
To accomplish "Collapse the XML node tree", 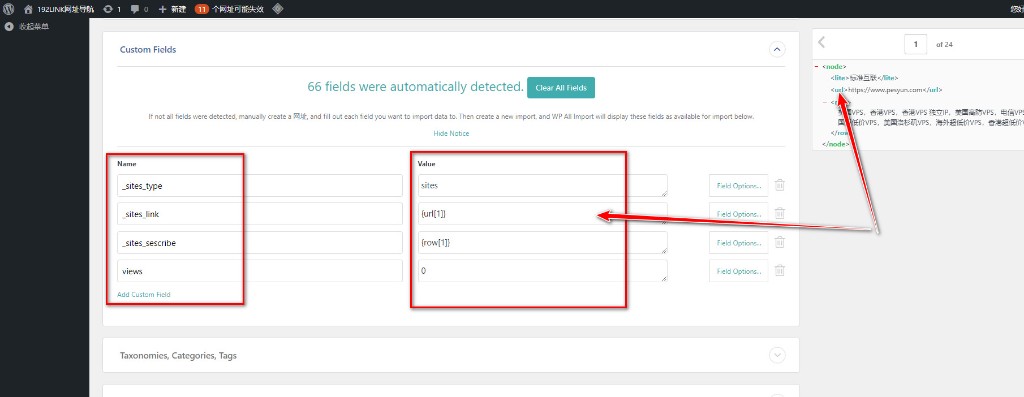I will pyautogui.click(x=816, y=66).
